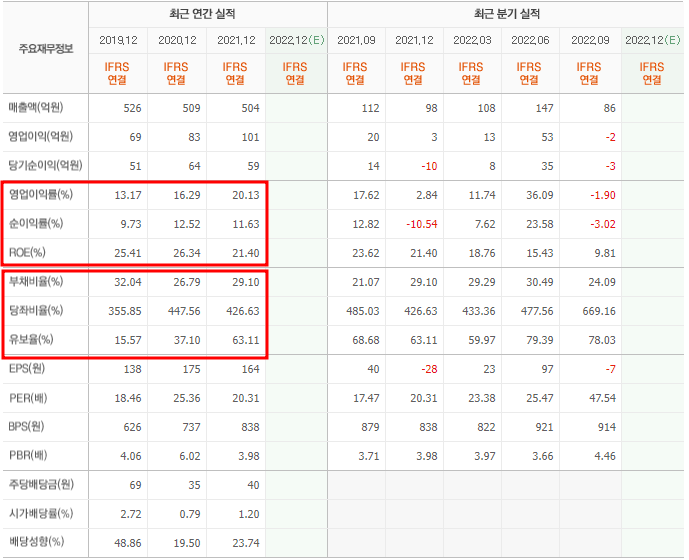Select the 669.16 quick ratio value

(x=599, y=311)
